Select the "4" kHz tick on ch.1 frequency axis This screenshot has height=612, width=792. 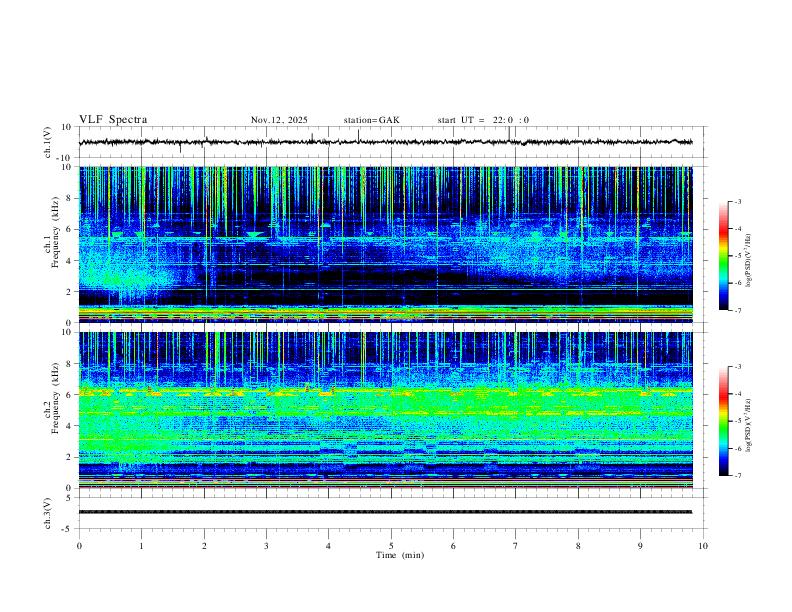[x=70, y=261]
